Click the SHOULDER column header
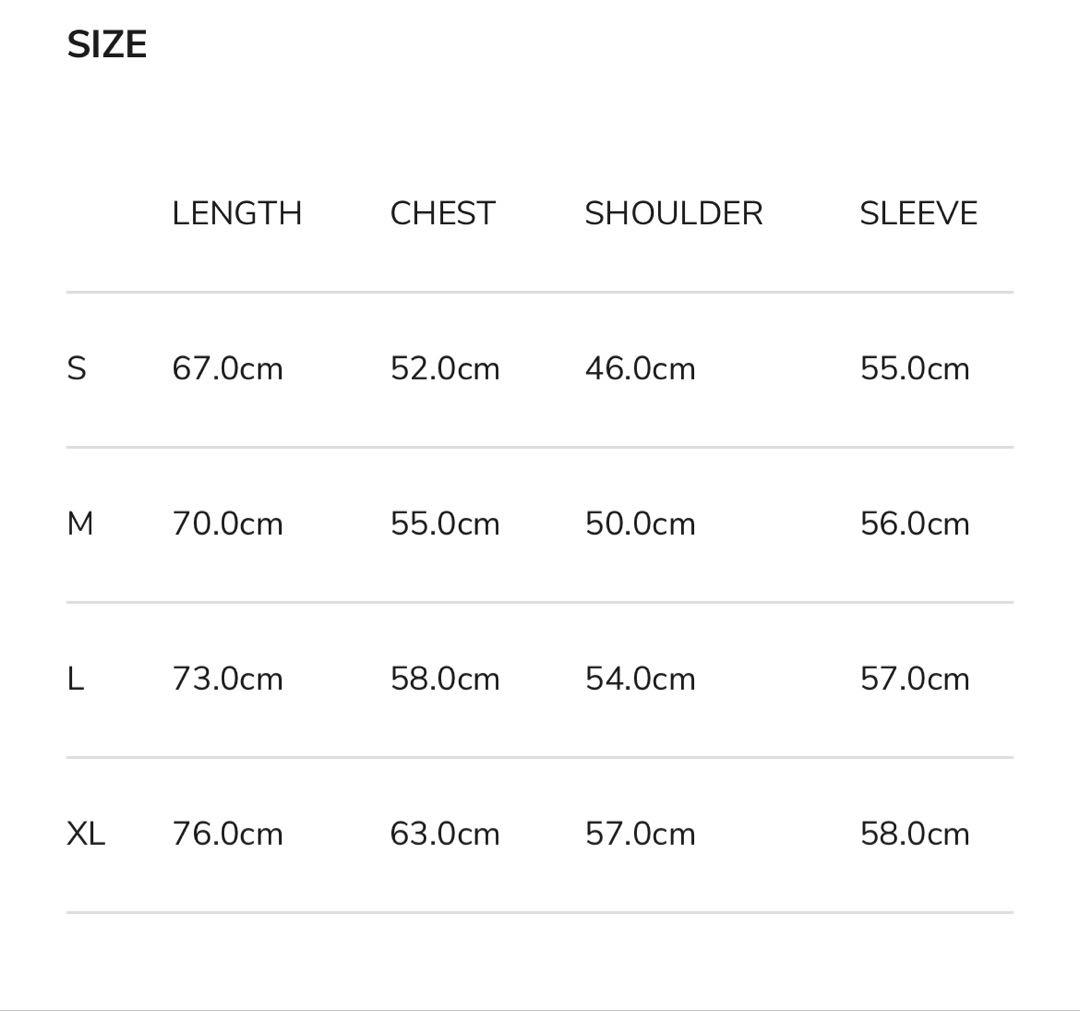 pos(673,213)
